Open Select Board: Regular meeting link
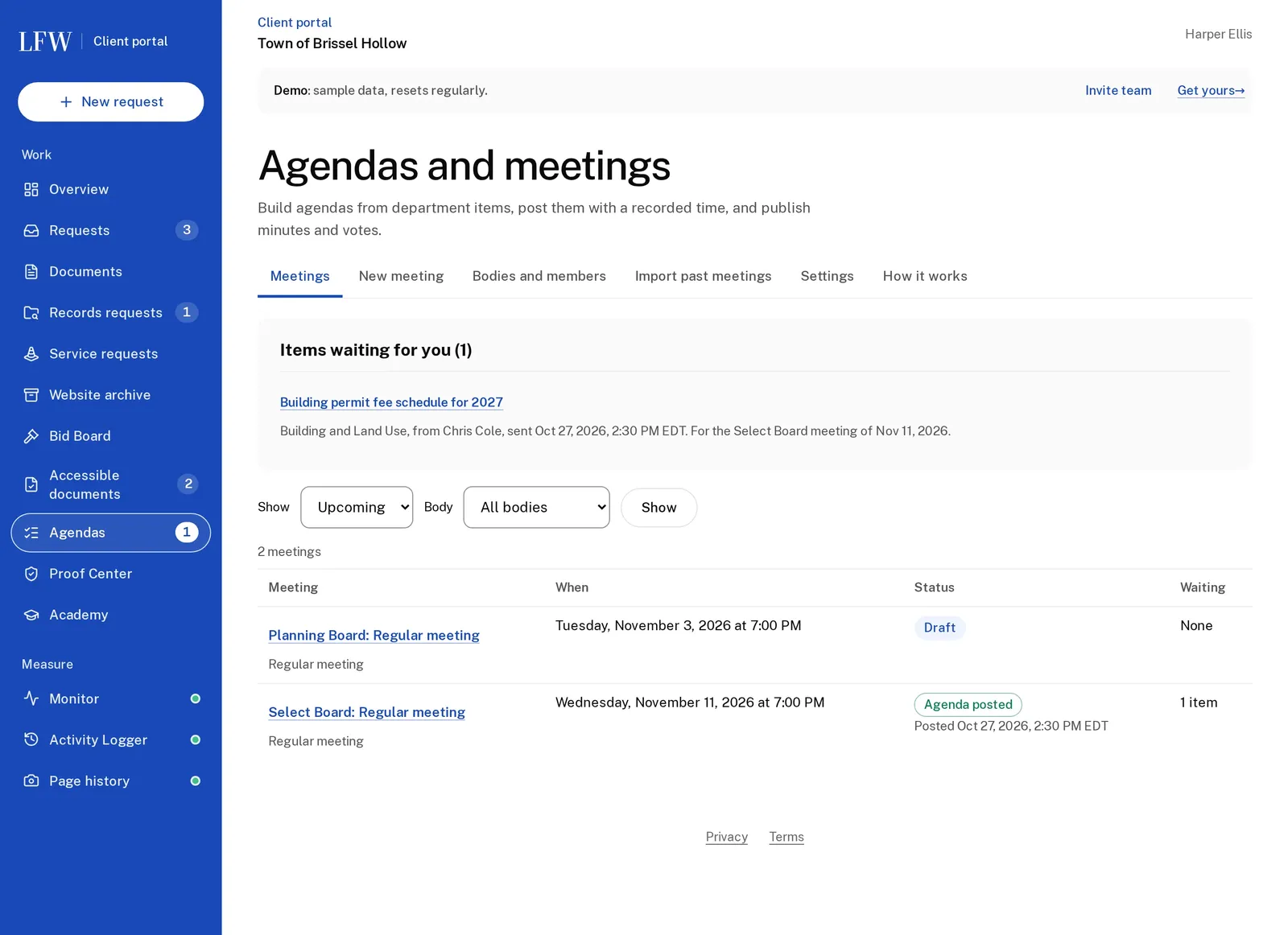 pyautogui.click(x=366, y=712)
